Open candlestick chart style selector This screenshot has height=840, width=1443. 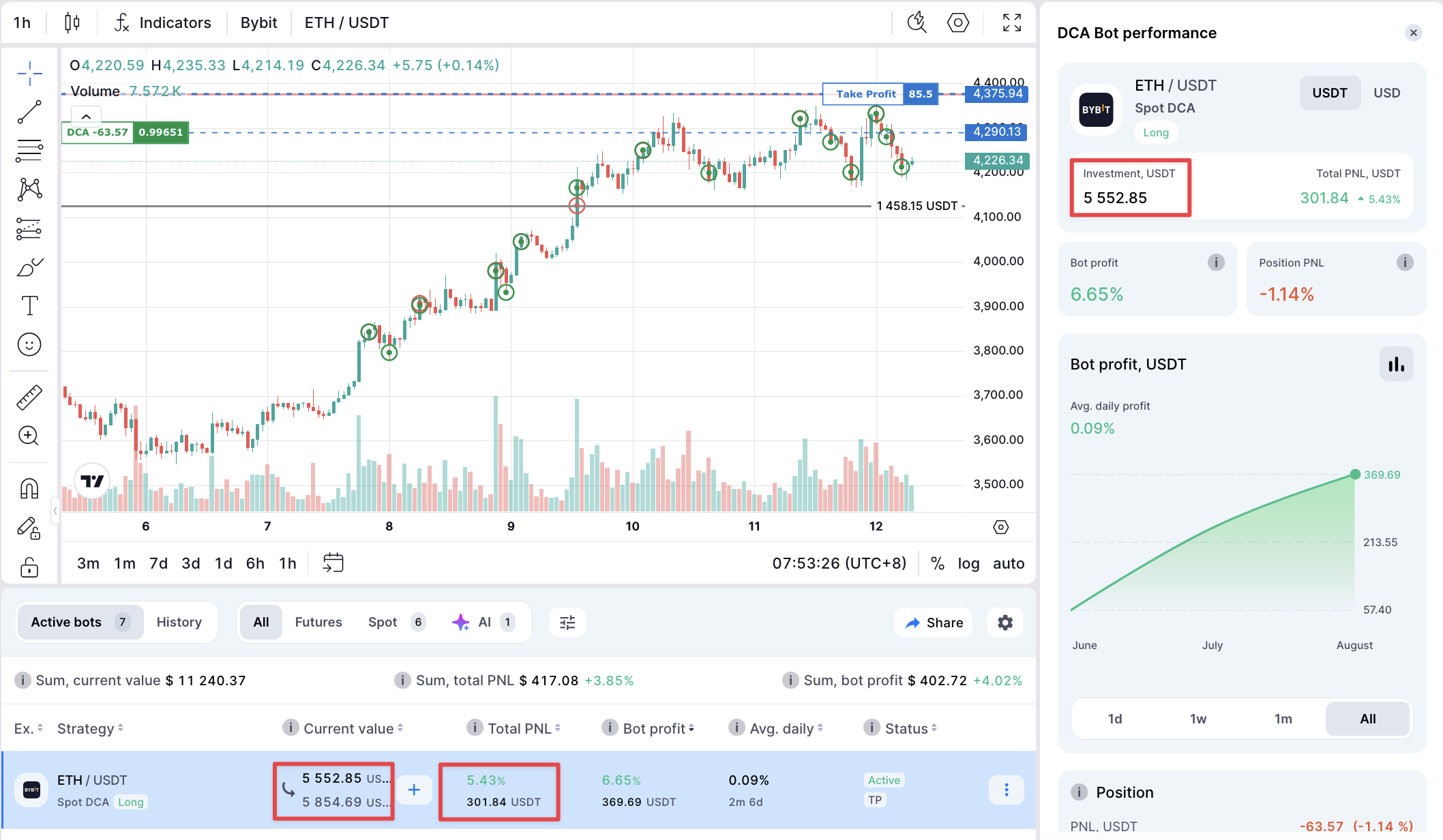72,22
